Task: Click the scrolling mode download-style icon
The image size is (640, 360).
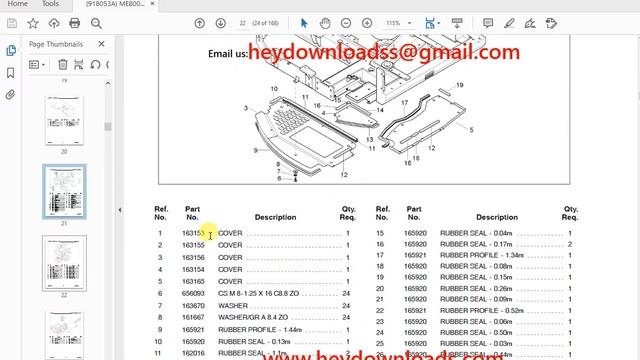Action: [457, 23]
